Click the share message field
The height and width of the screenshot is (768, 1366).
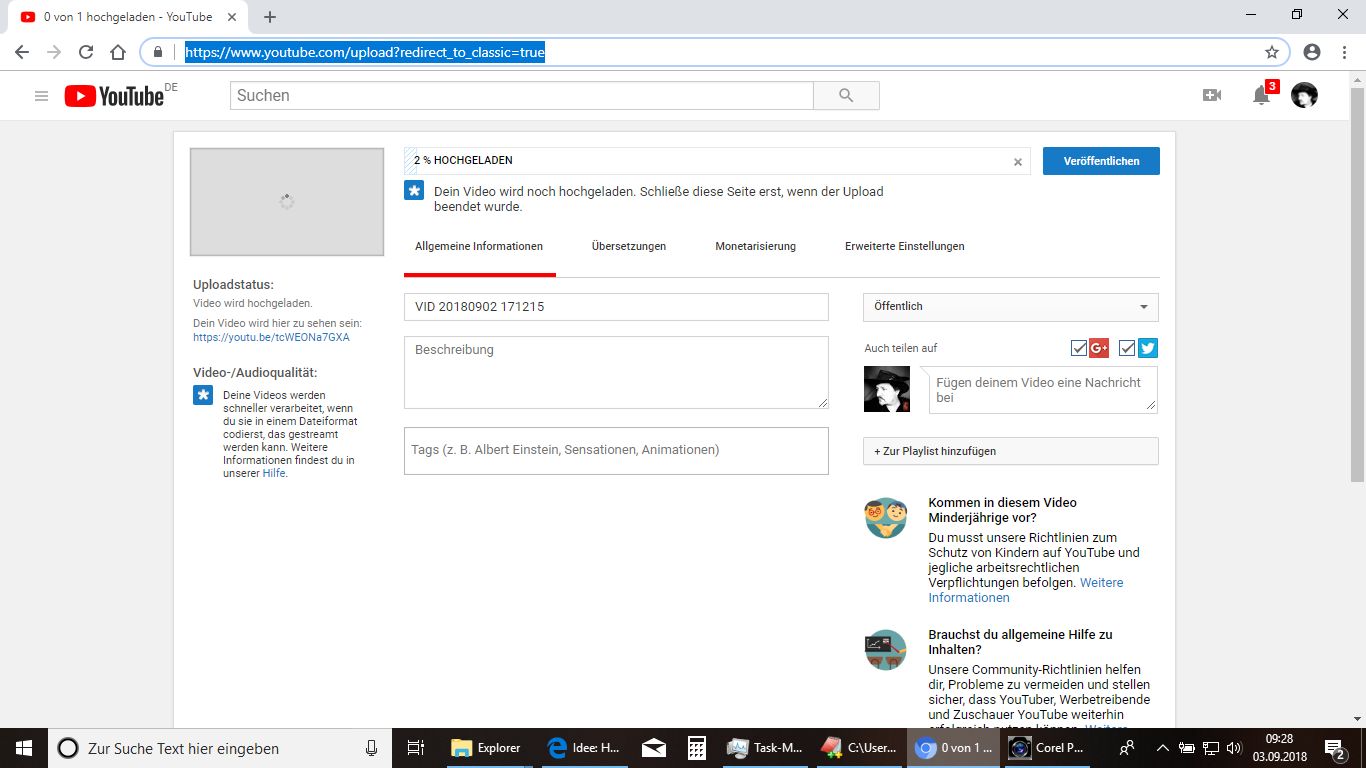(1043, 390)
